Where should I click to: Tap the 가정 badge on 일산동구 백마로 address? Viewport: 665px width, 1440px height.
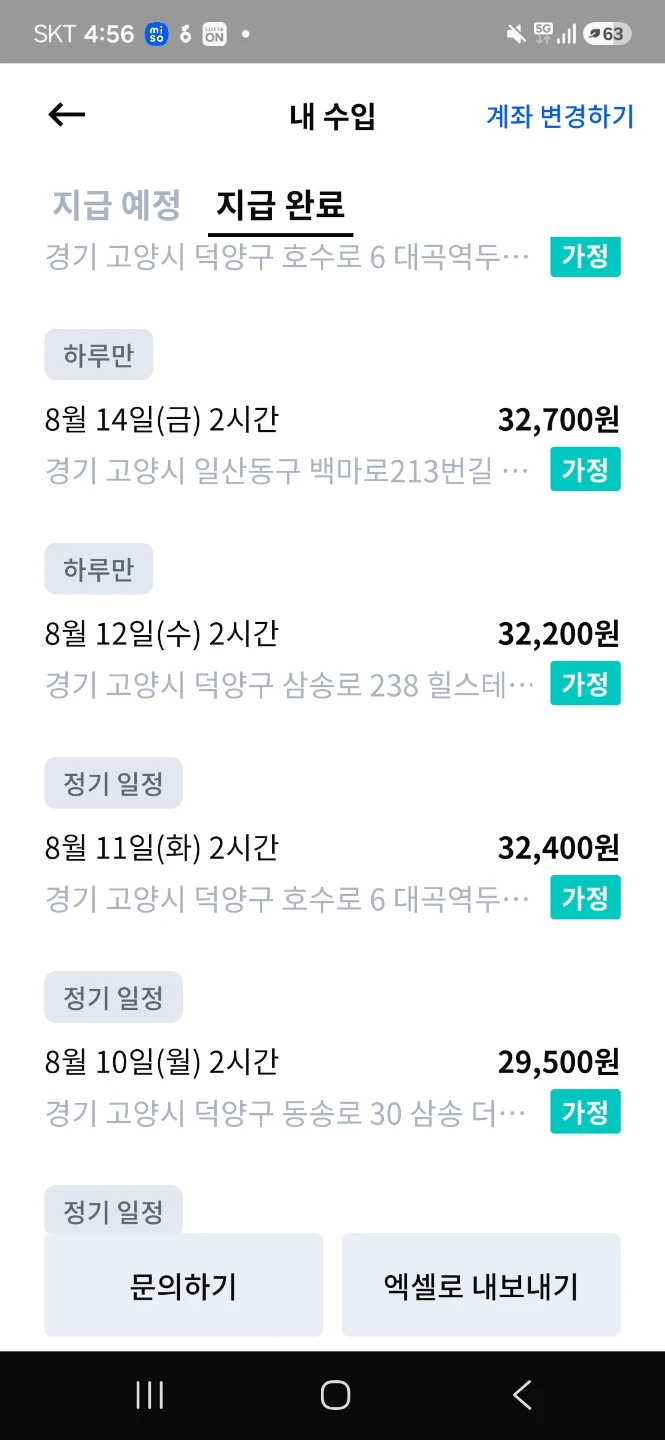585,469
